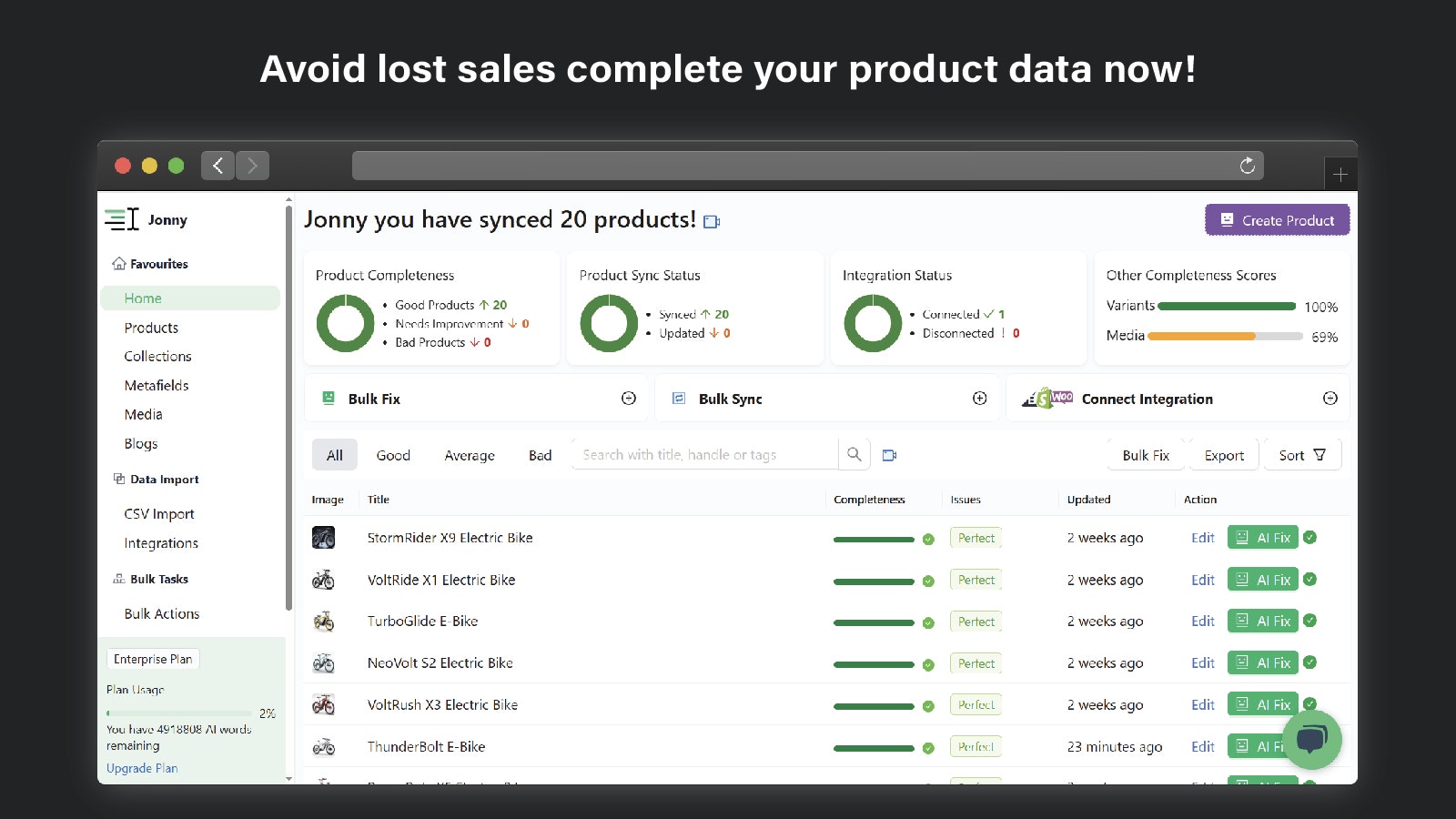Go back with browser back arrow
Screen dimensions: 1456x819
tap(217, 166)
